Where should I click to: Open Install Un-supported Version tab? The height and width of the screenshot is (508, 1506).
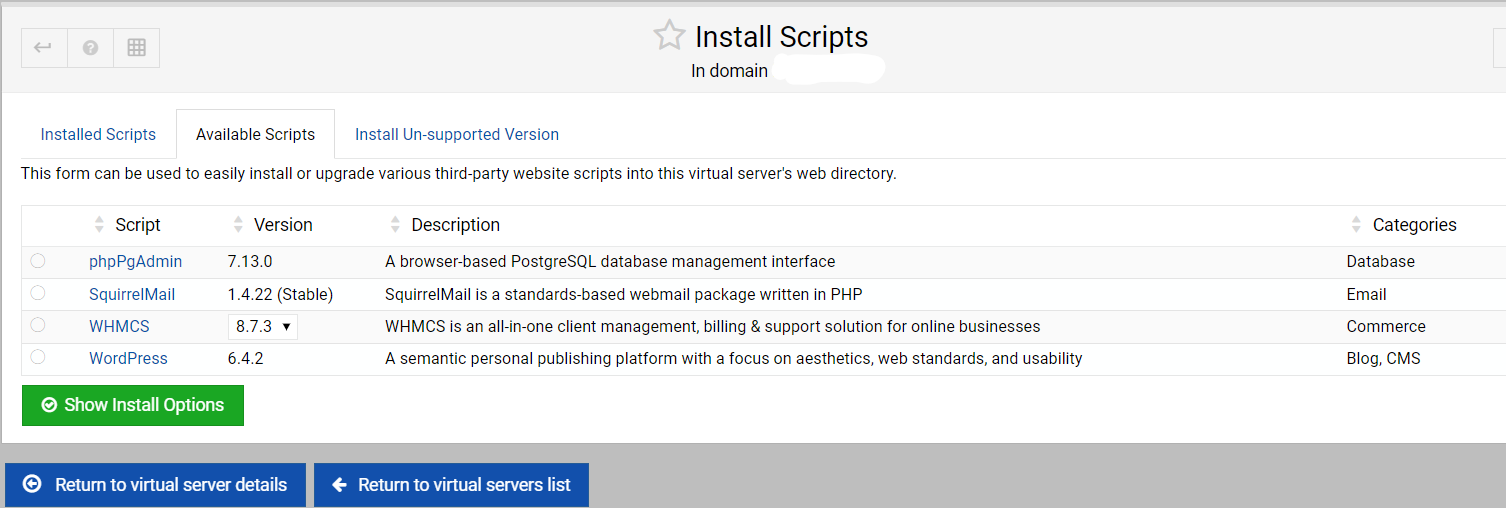click(457, 134)
